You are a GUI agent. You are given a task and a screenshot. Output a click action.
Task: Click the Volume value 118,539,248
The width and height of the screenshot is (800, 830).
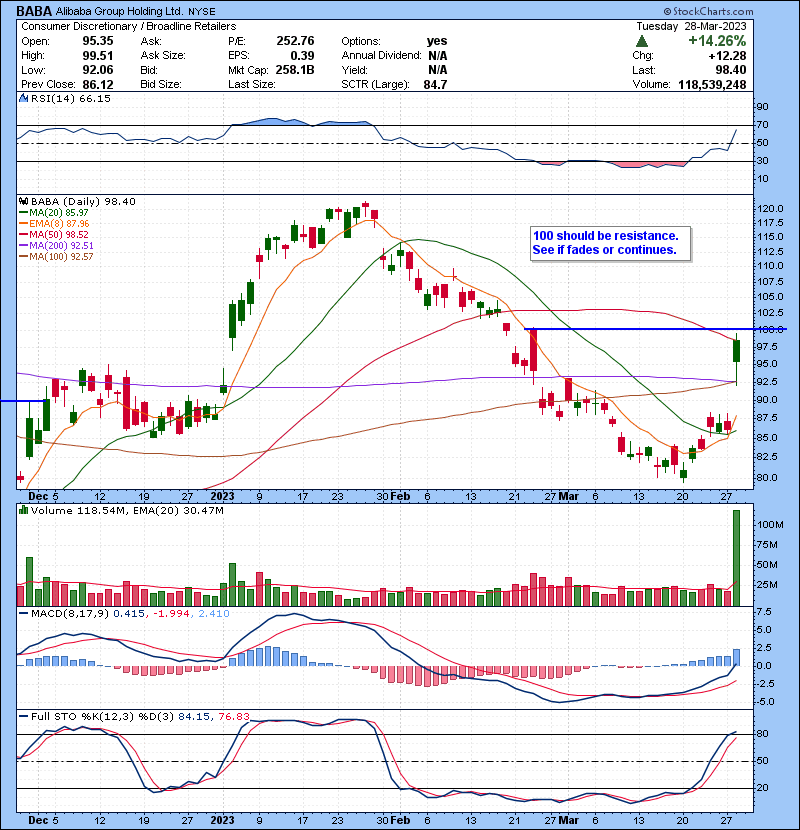[x=712, y=84]
